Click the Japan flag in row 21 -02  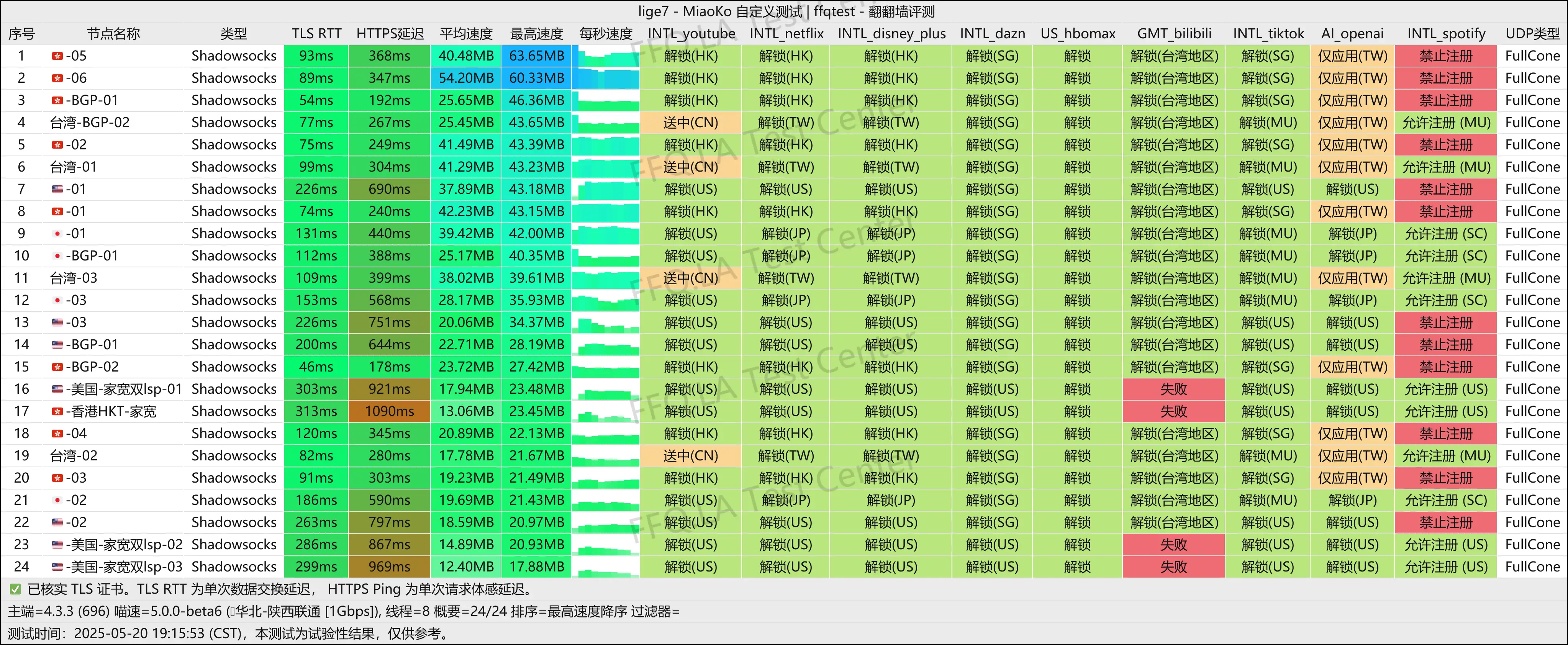pyautogui.click(x=57, y=500)
